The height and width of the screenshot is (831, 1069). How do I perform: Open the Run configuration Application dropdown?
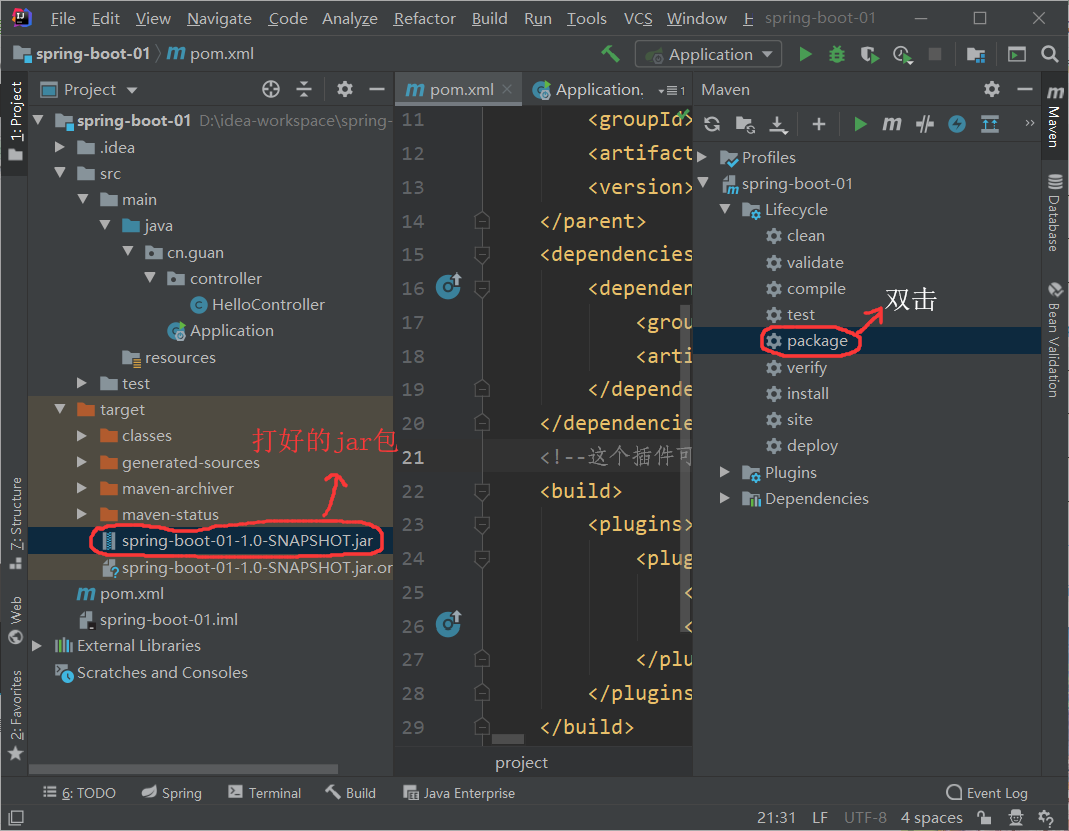click(708, 55)
